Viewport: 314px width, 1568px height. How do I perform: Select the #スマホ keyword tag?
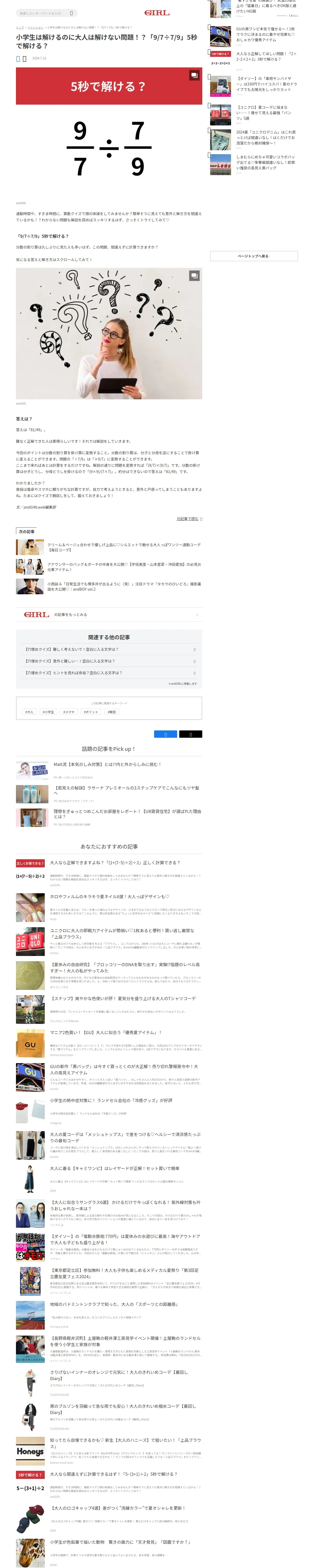coord(68,712)
